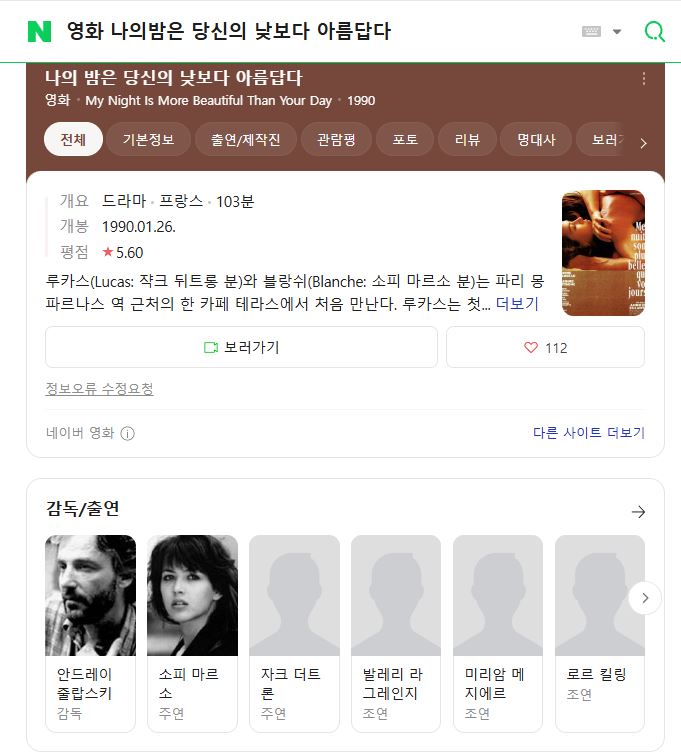This screenshot has height=754, width=681.
Task: Click the green search magnifier icon
Action: click(x=655, y=32)
